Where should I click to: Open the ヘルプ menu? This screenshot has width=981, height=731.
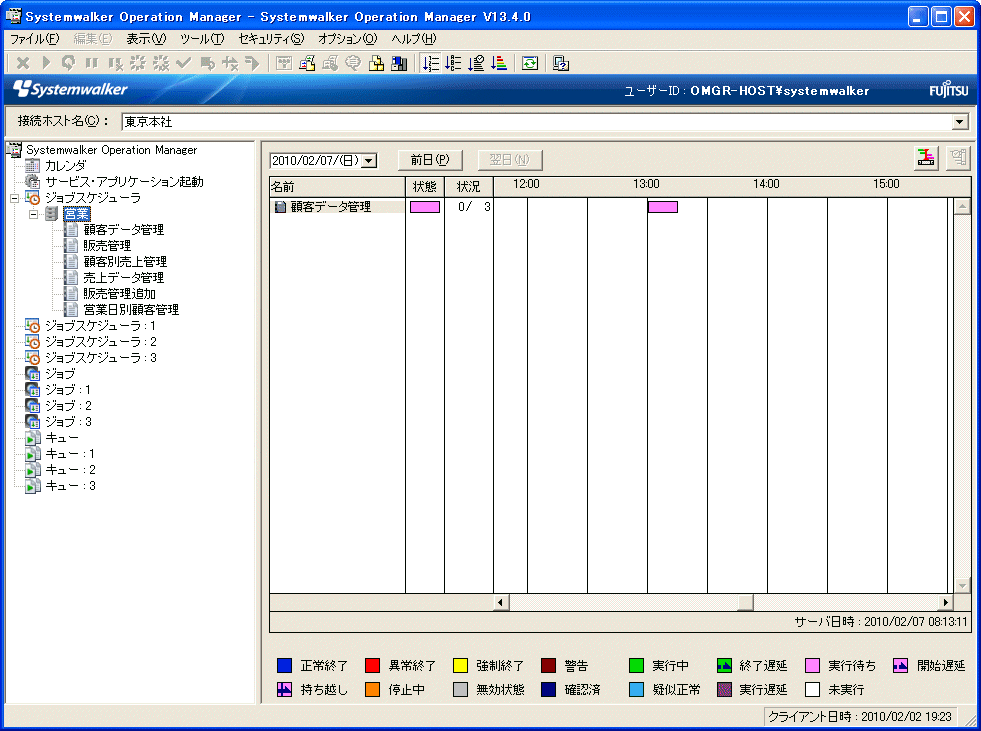click(414, 39)
